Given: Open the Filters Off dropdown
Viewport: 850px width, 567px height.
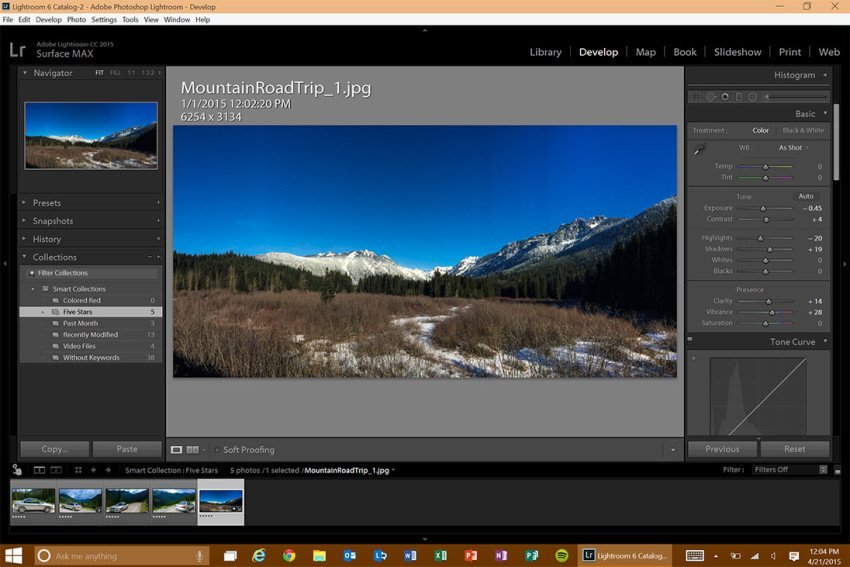Looking at the screenshot, I should tap(790, 470).
